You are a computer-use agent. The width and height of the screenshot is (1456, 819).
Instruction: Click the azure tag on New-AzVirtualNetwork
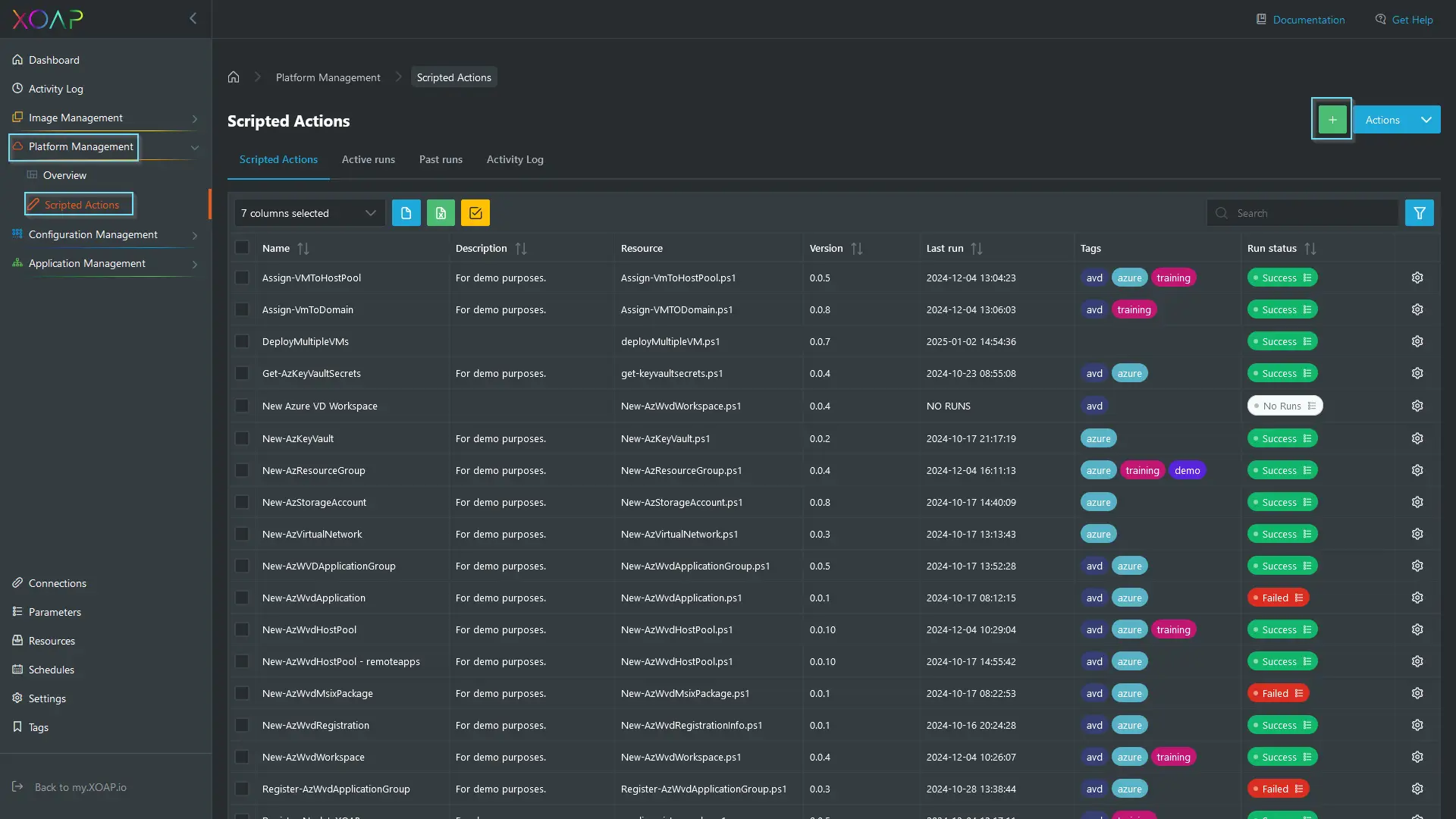(x=1098, y=534)
